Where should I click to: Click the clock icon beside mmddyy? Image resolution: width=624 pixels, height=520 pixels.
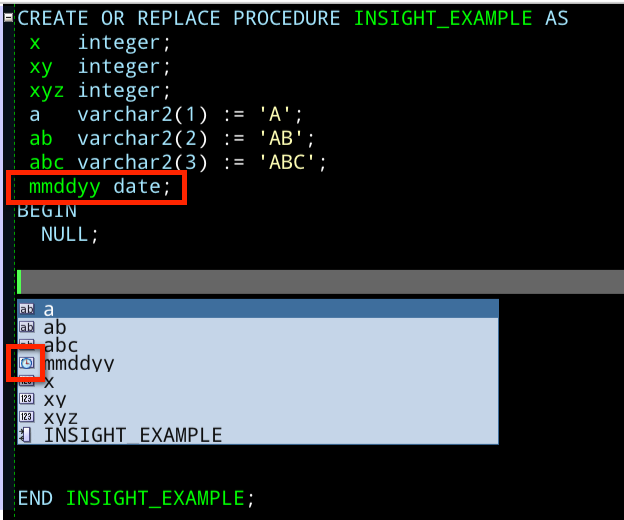click(x=27, y=363)
